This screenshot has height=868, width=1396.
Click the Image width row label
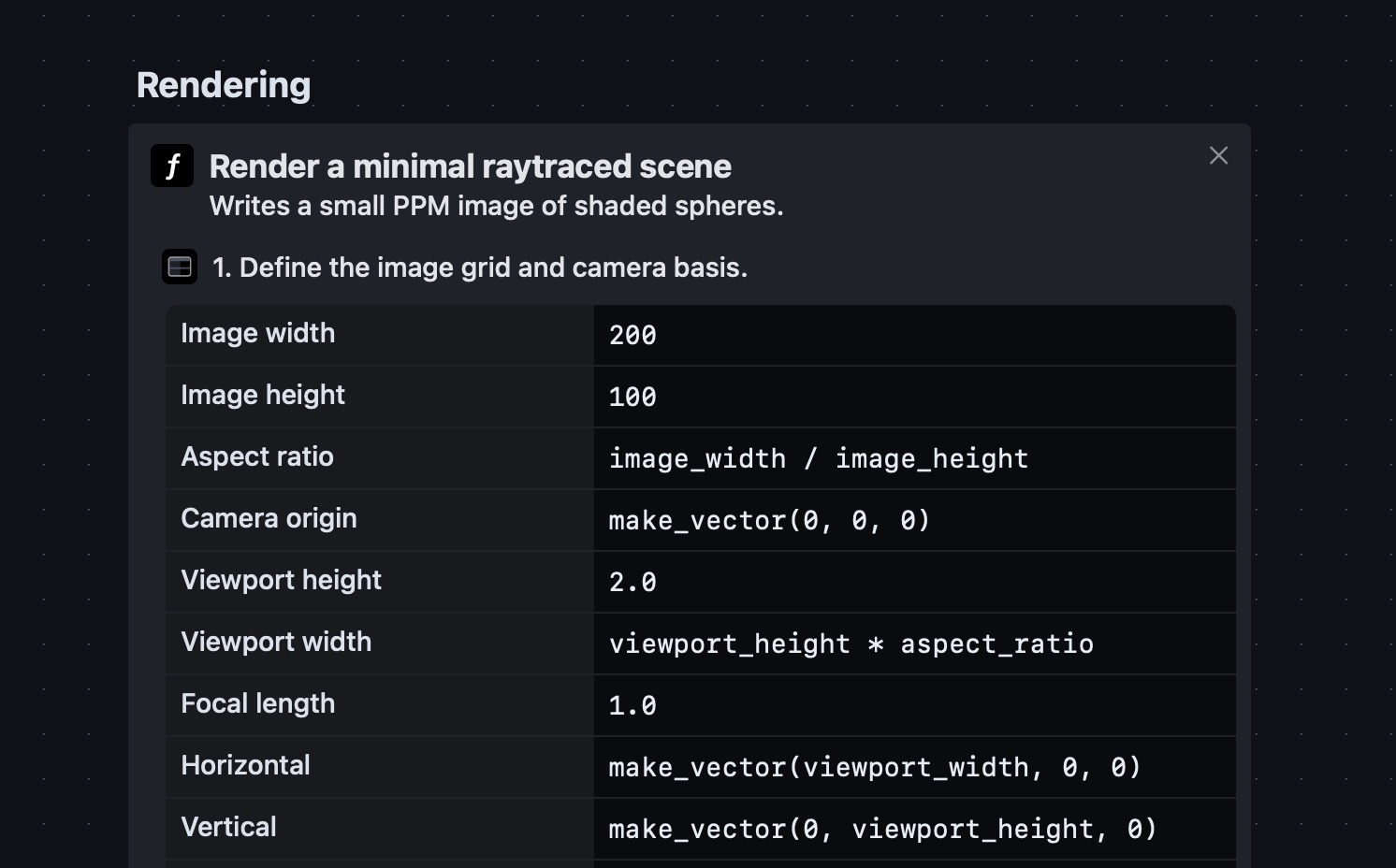pyautogui.click(x=257, y=334)
